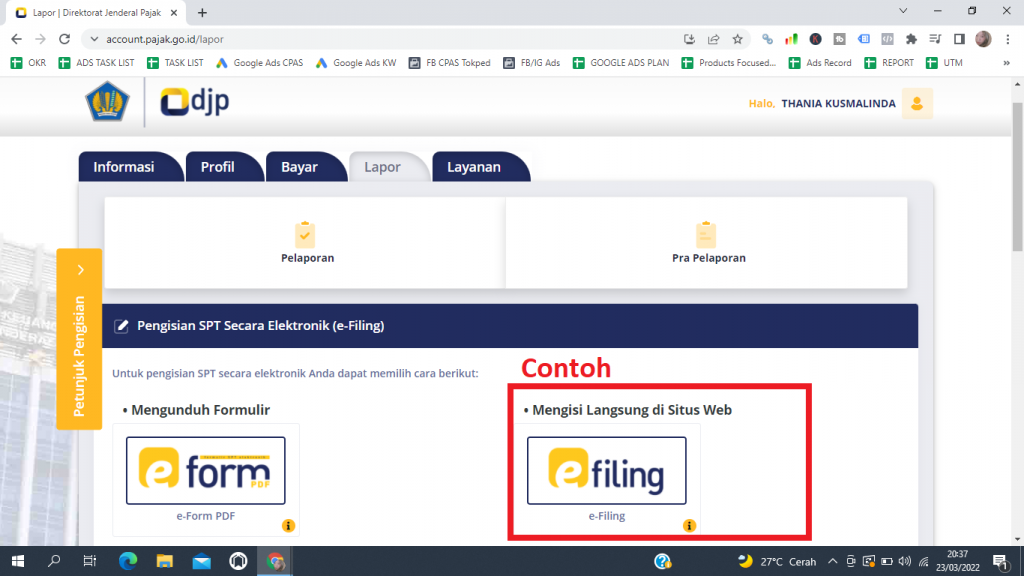1024x576 pixels.
Task: Click the info icon under e-Form PDF
Action: point(288,526)
